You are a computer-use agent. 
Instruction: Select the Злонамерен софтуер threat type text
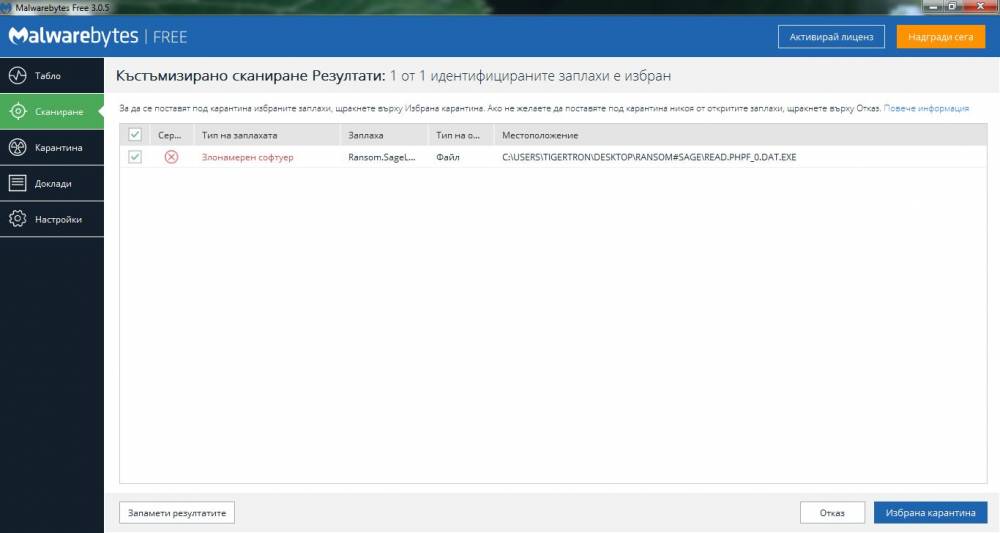pos(247,157)
